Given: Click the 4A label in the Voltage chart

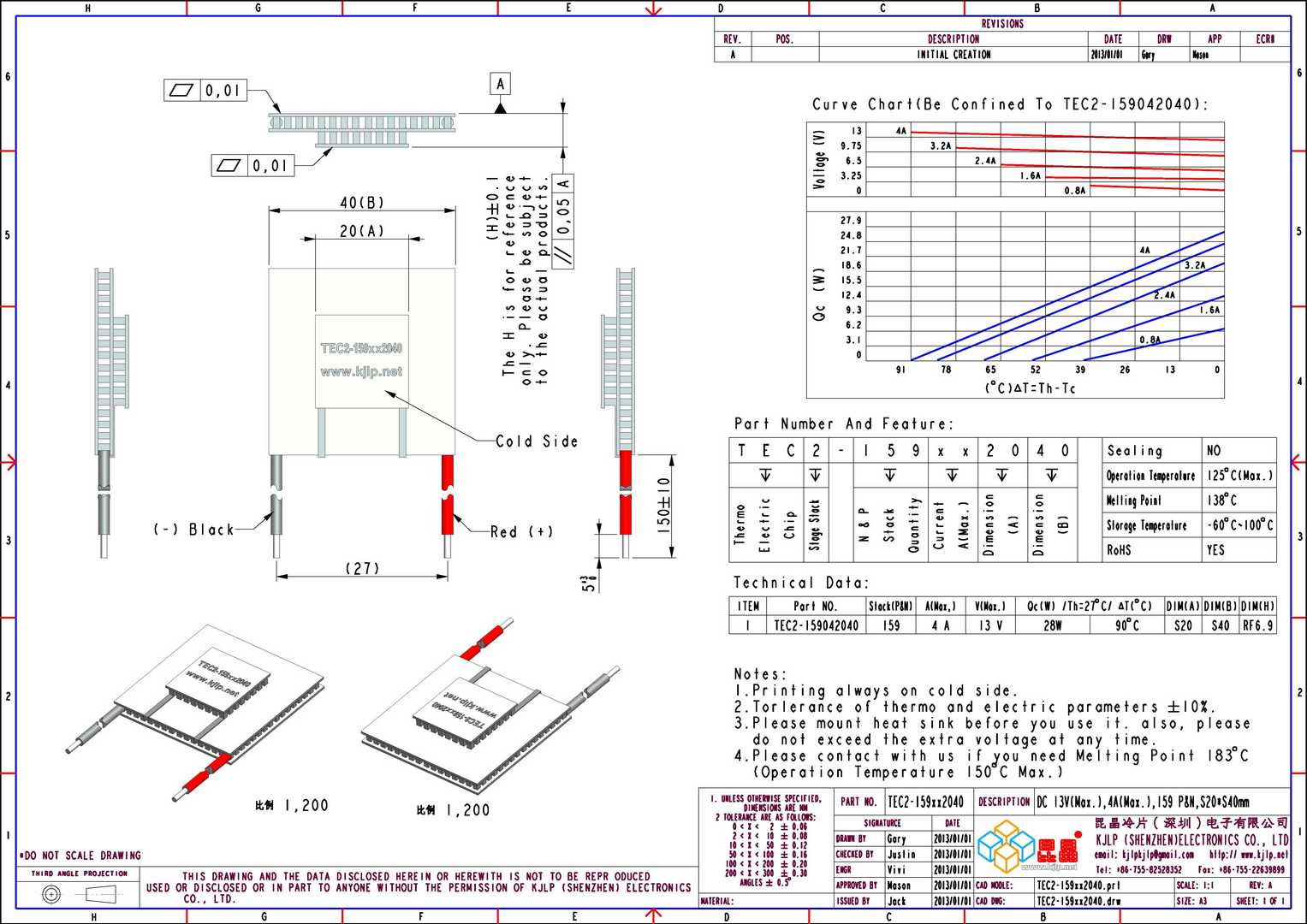Looking at the screenshot, I should (x=901, y=131).
